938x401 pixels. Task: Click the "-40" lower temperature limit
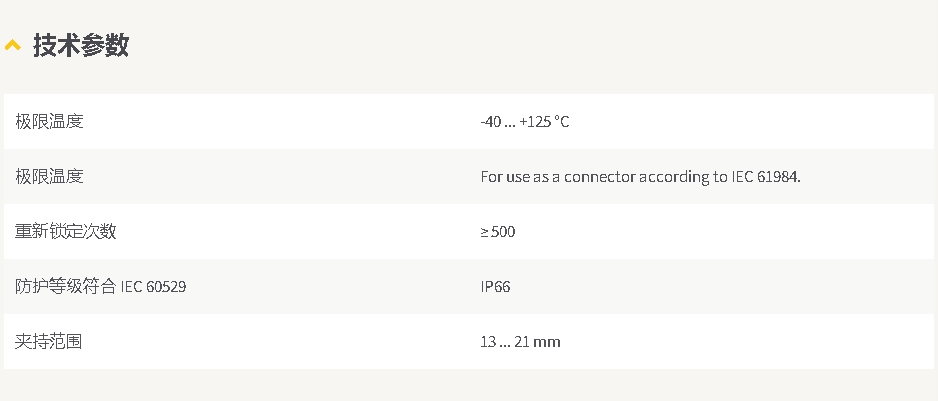(491, 121)
